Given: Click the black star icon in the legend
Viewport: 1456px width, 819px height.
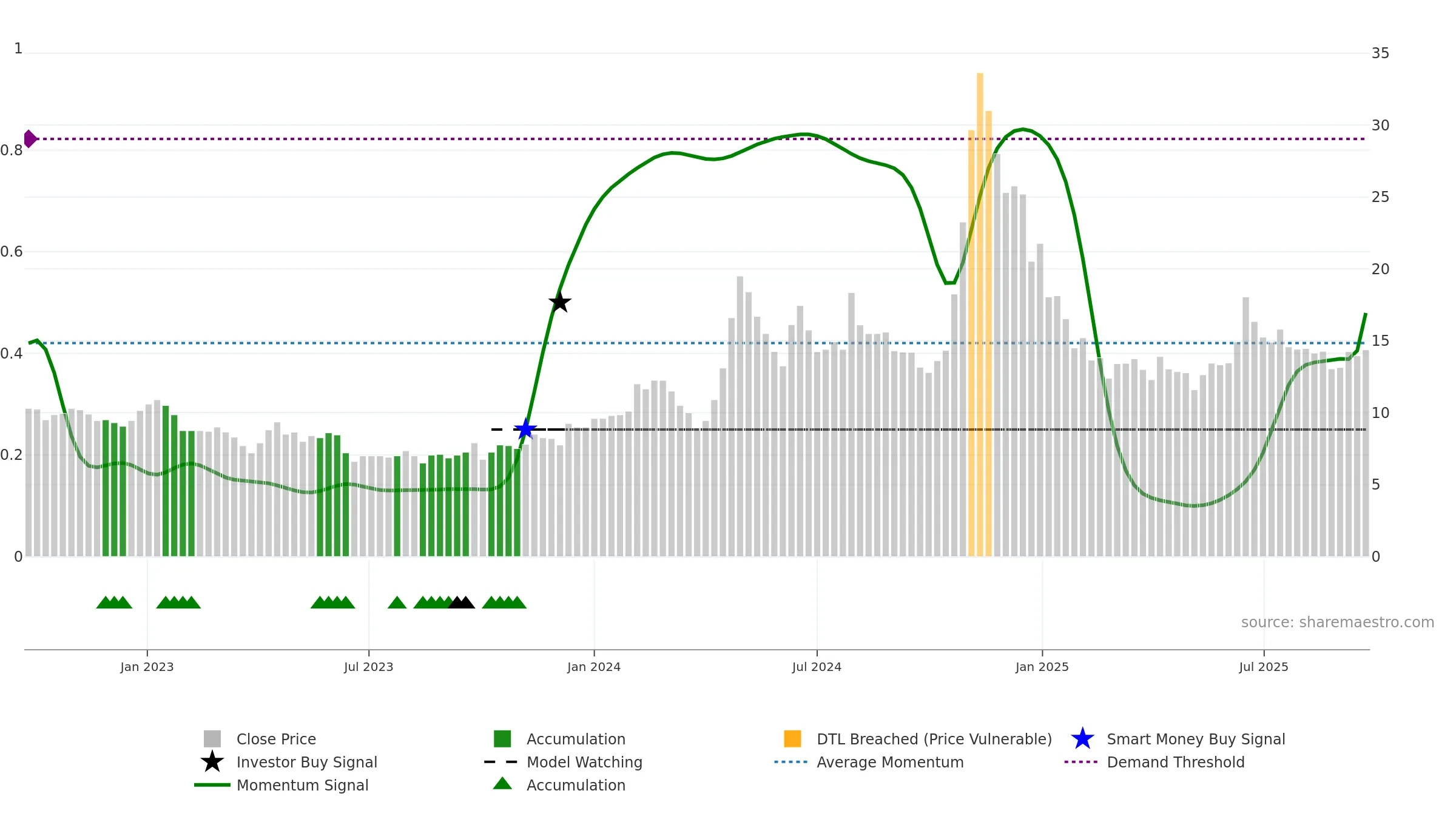Looking at the screenshot, I should coord(212,762).
